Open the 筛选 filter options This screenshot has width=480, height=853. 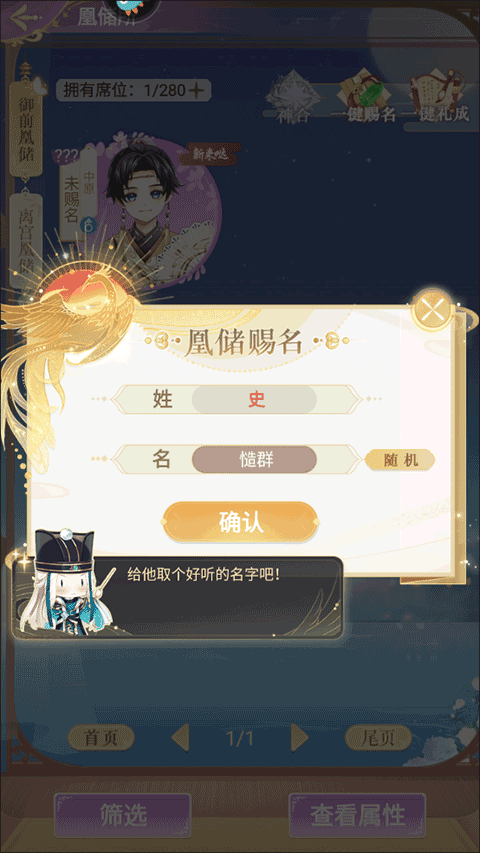tap(123, 815)
